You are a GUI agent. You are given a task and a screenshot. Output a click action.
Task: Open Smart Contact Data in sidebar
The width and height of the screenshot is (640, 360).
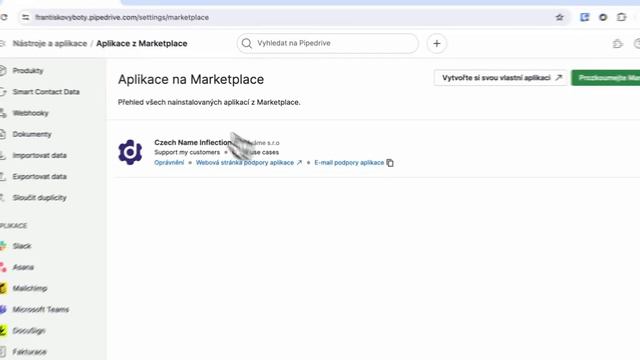46,92
